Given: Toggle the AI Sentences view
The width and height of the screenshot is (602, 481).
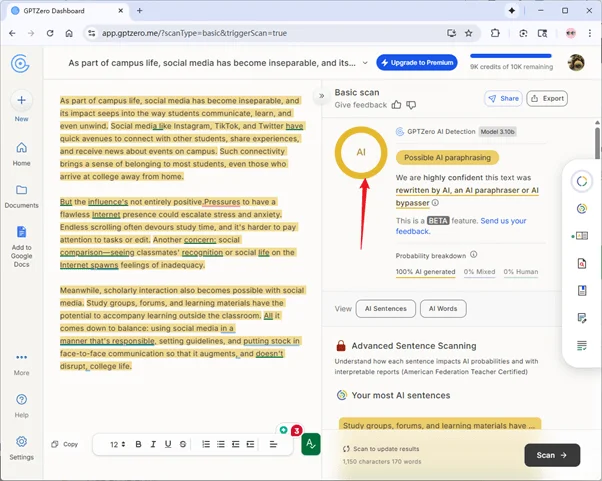Looking at the screenshot, I should pyautogui.click(x=385, y=309).
